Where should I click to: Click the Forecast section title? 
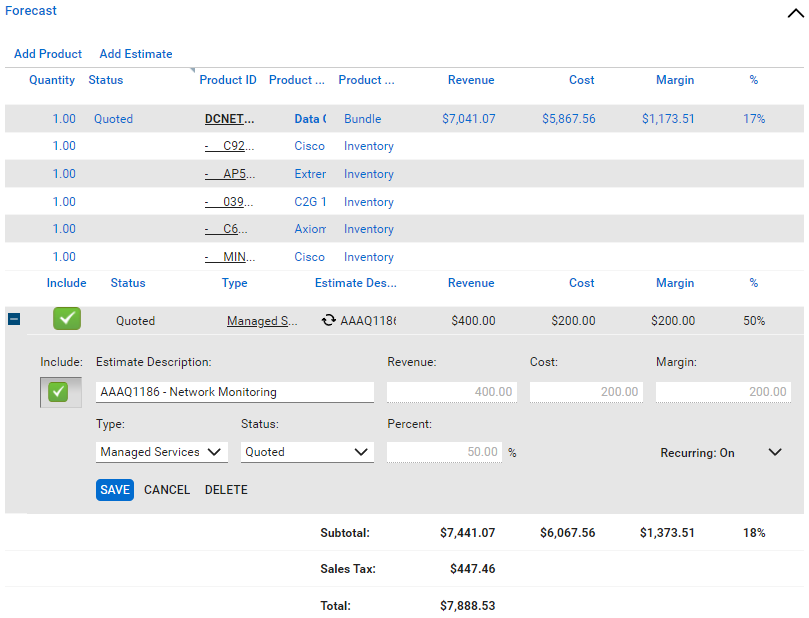[31, 11]
